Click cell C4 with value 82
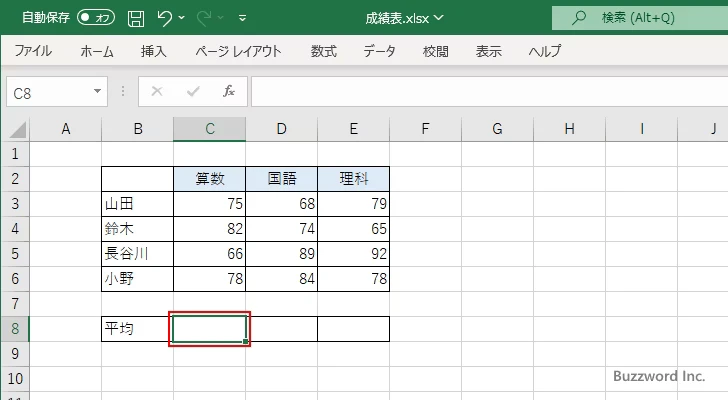The width and height of the screenshot is (728, 400). [209, 229]
